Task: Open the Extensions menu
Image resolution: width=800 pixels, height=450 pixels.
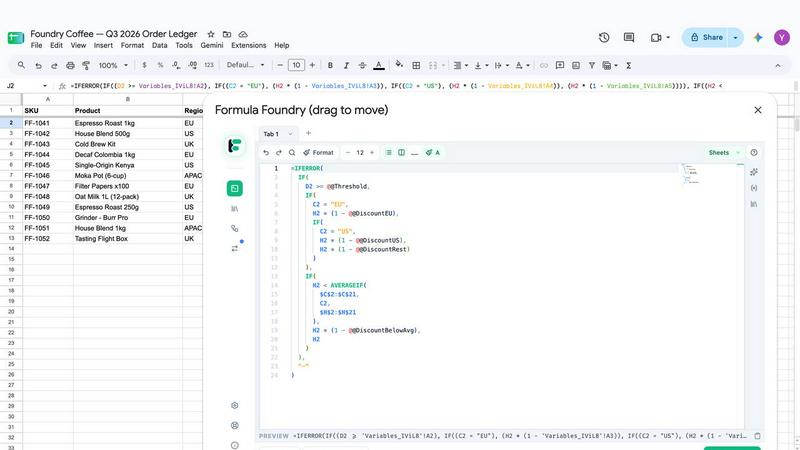Action: 248,45
